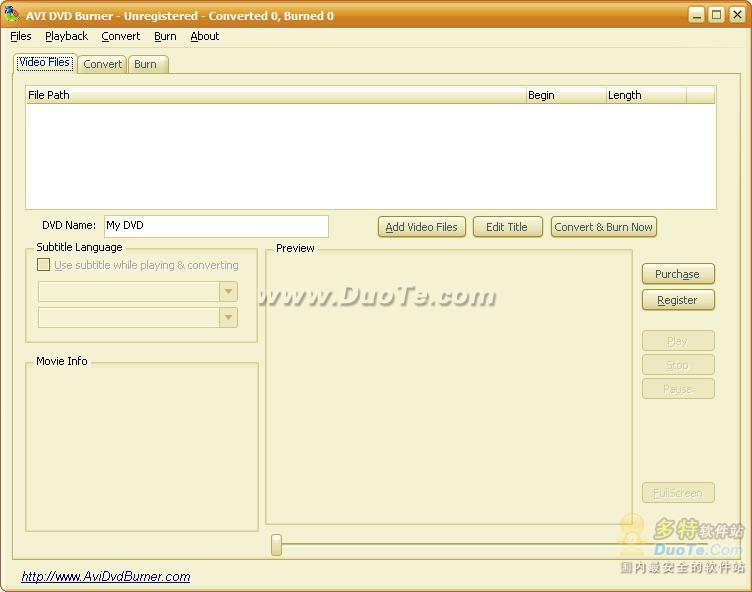Maximize the AVI DVD Burner window

[717, 15]
